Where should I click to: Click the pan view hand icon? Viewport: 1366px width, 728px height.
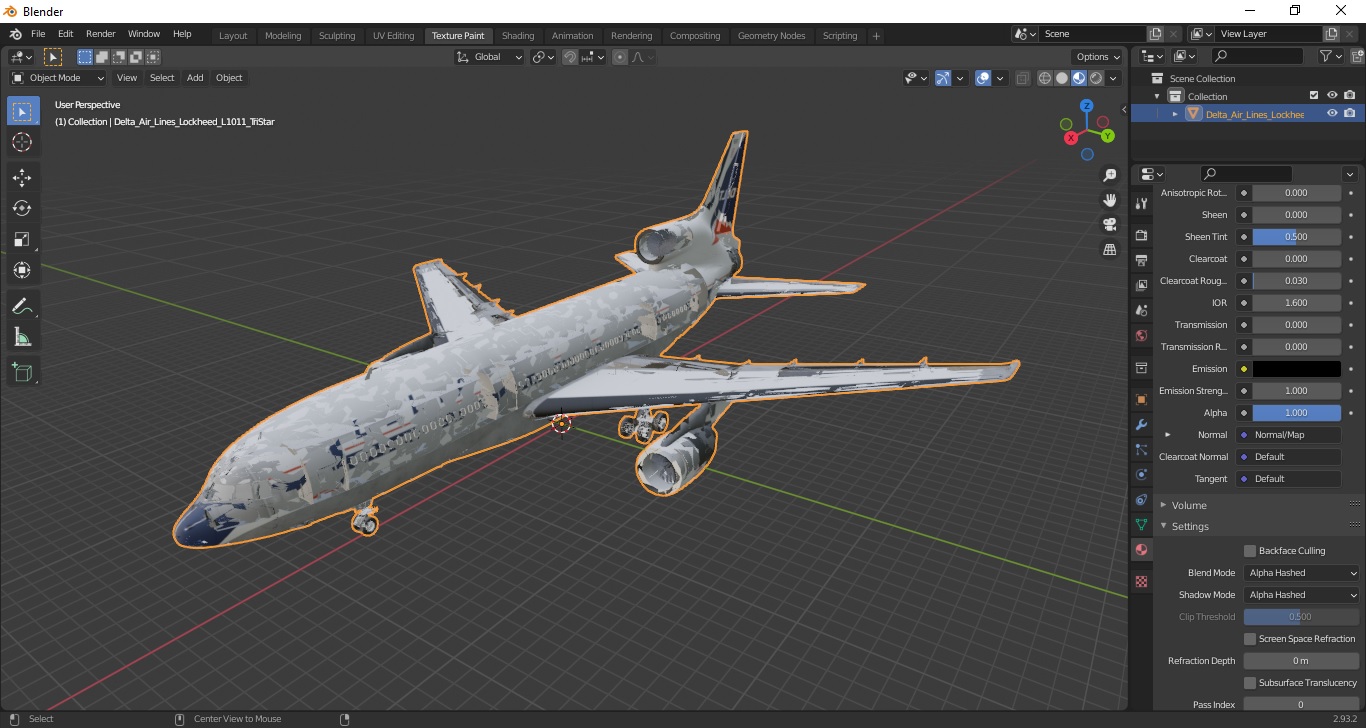point(1109,200)
